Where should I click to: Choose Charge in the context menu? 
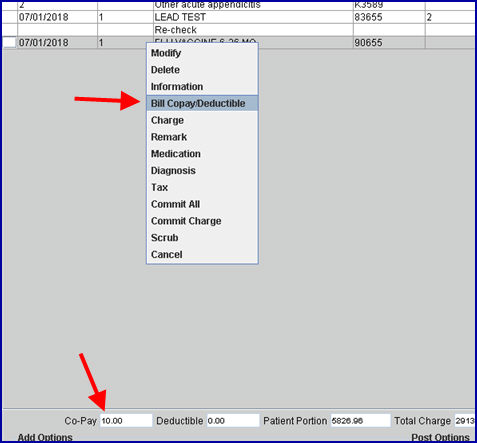202,120
